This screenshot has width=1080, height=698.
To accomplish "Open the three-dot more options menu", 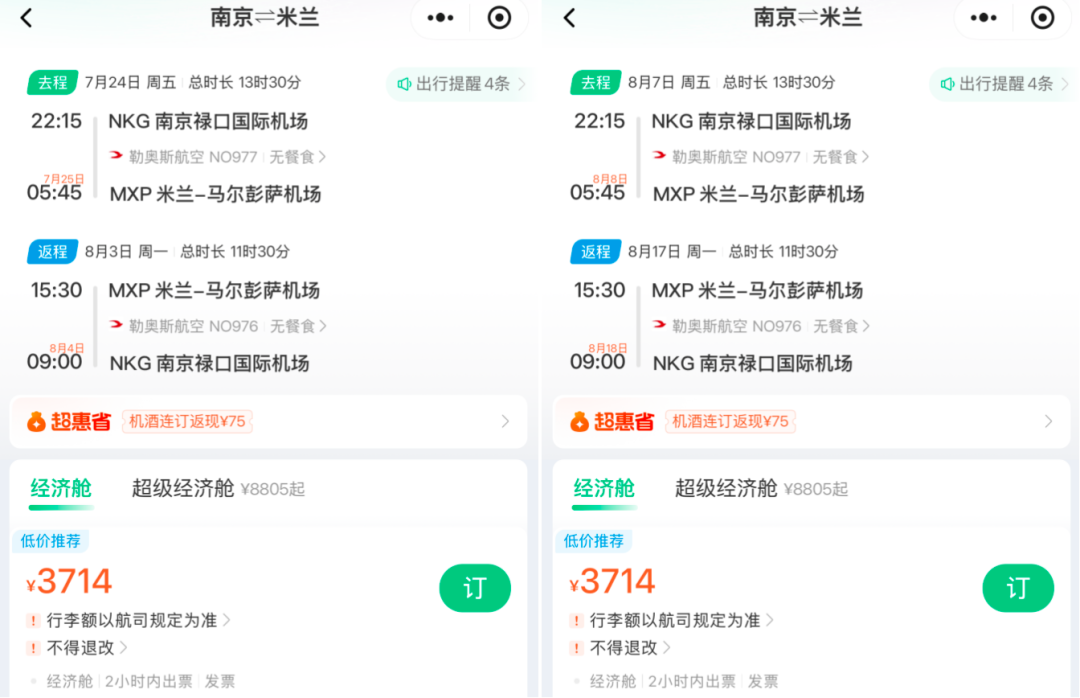I will click(439, 18).
